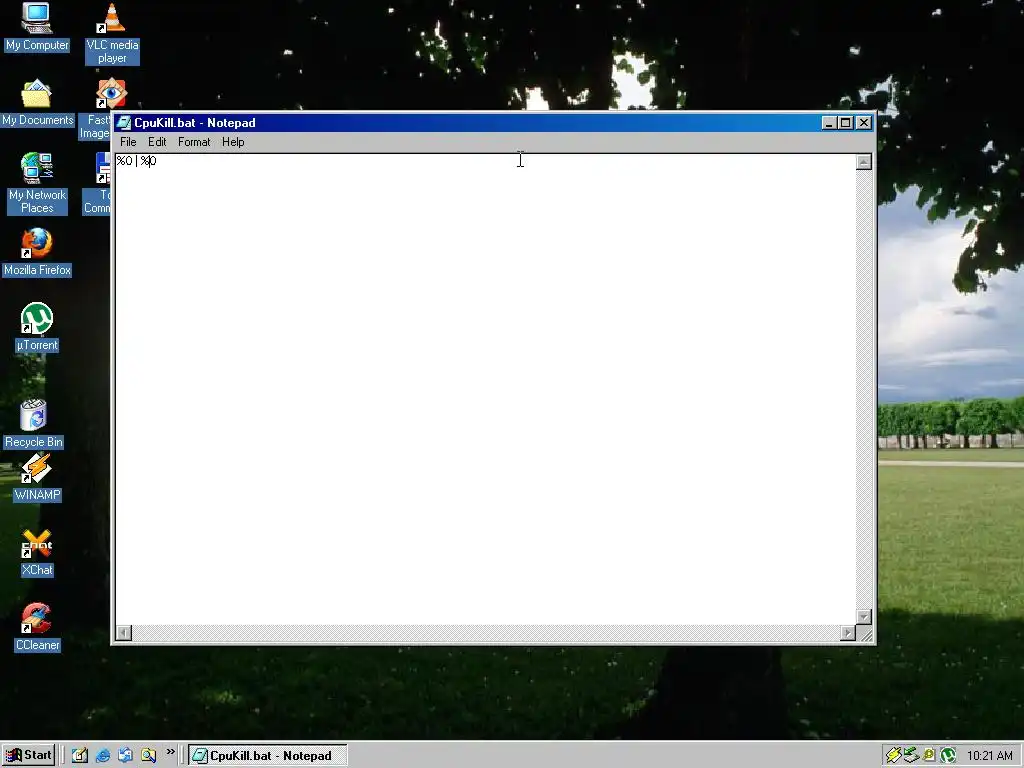Click the My Computer desktop icon
This screenshot has height=768, width=1024.
point(37,27)
